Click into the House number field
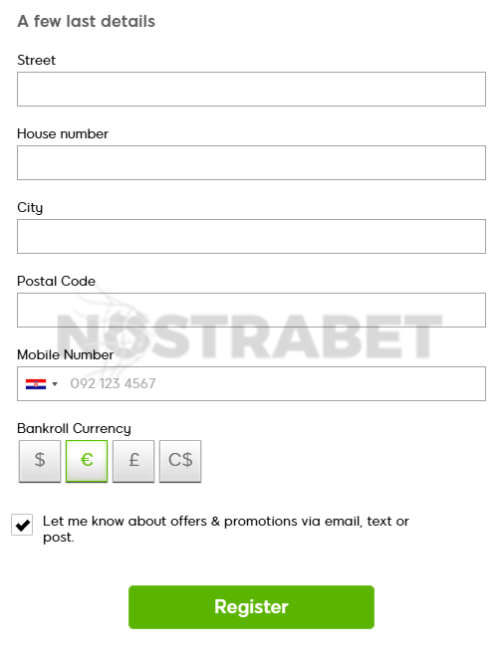500x662 pixels. 251,163
